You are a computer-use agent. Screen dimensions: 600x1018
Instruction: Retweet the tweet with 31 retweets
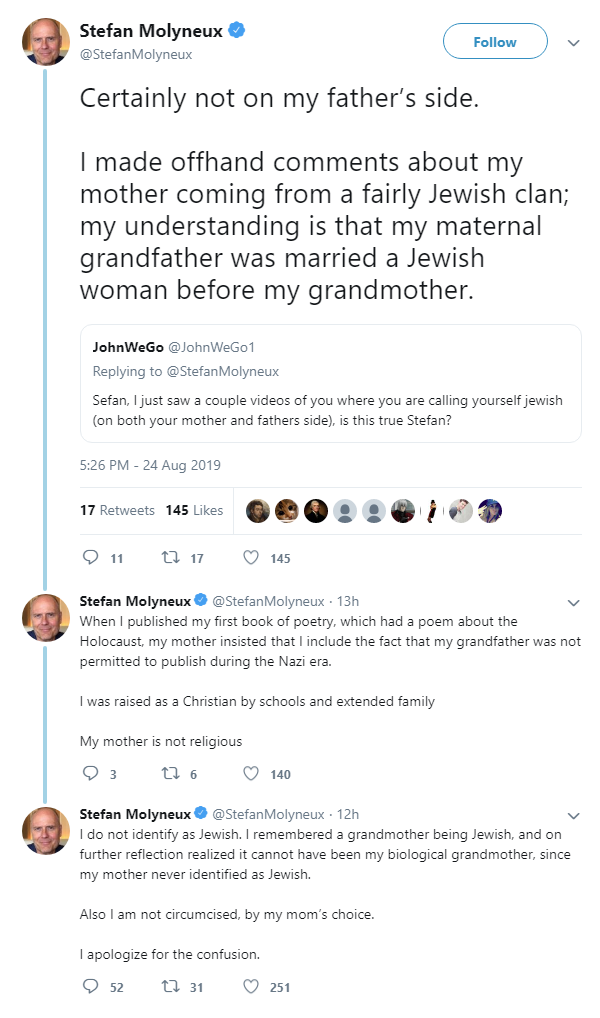(169, 987)
